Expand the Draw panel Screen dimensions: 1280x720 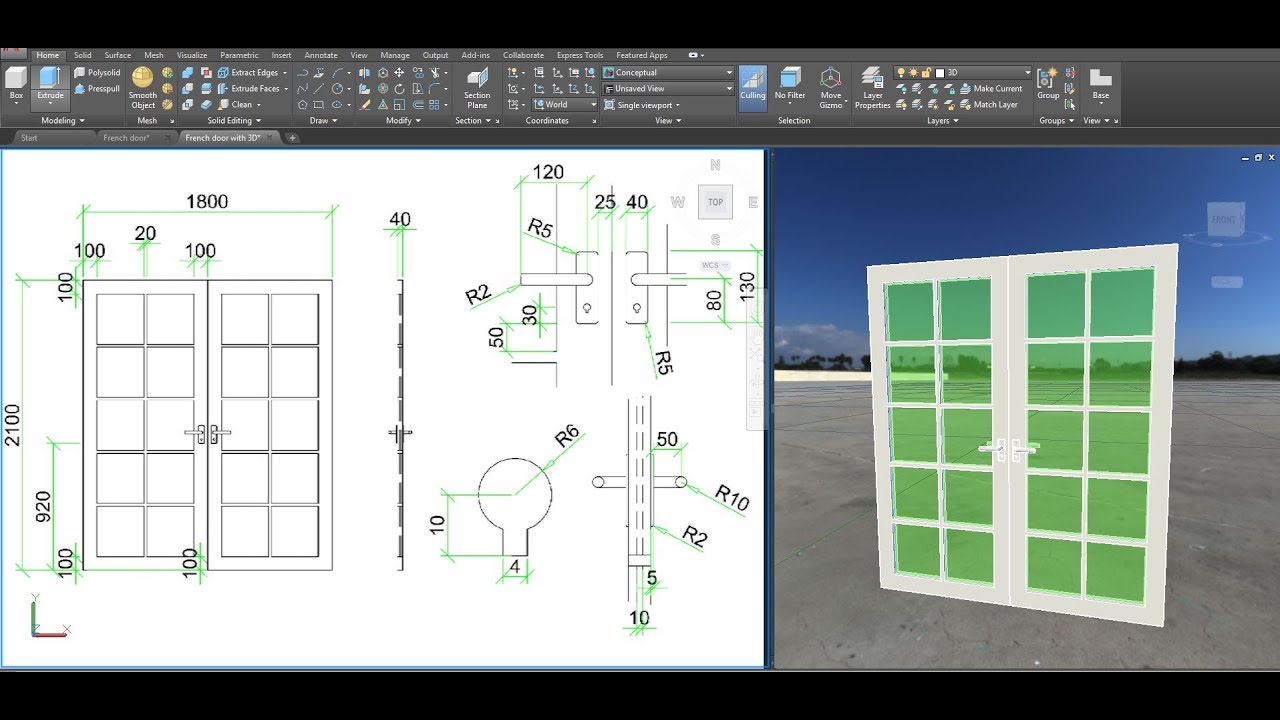pos(323,121)
